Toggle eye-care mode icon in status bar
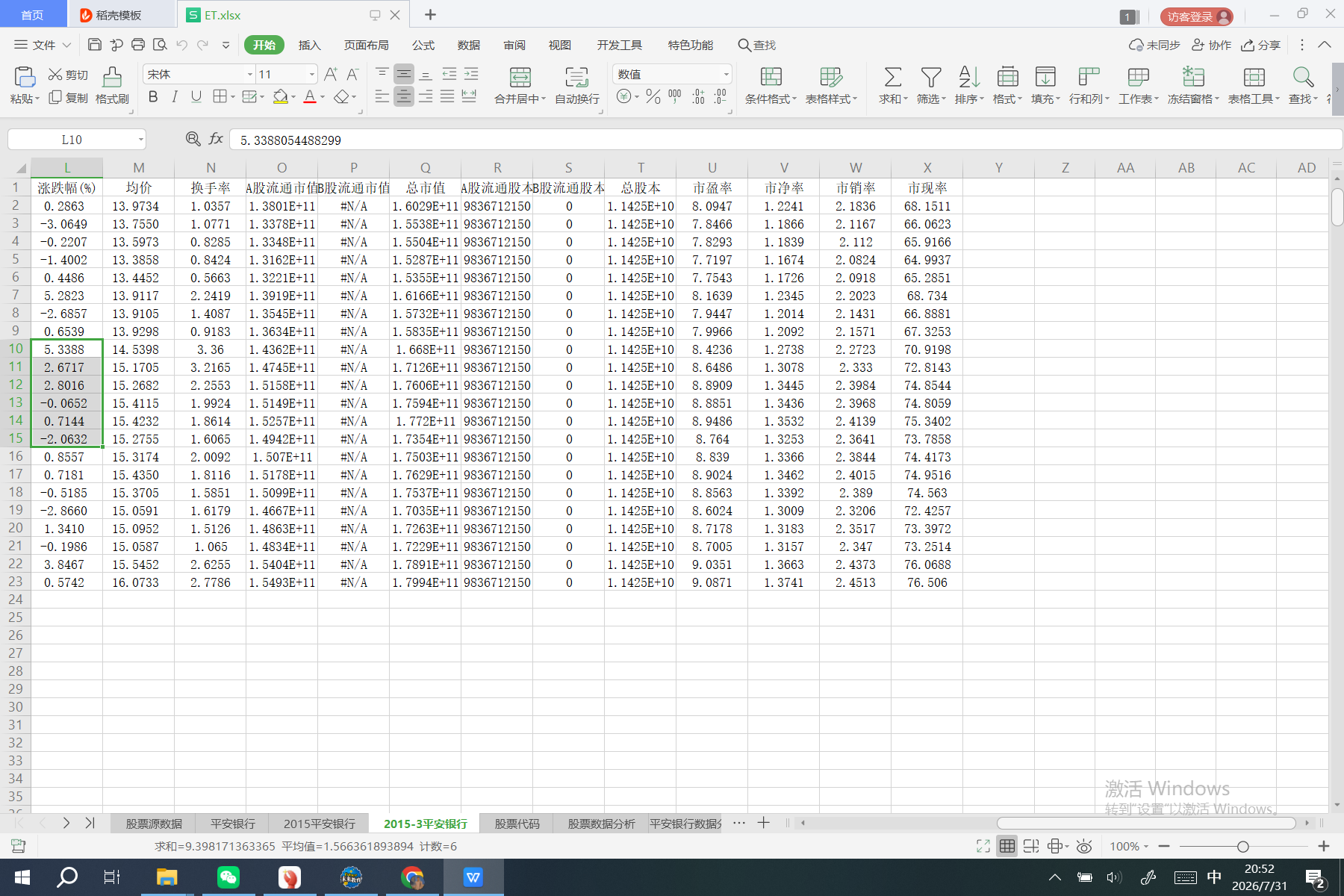This screenshot has width=1344, height=896. click(1084, 846)
